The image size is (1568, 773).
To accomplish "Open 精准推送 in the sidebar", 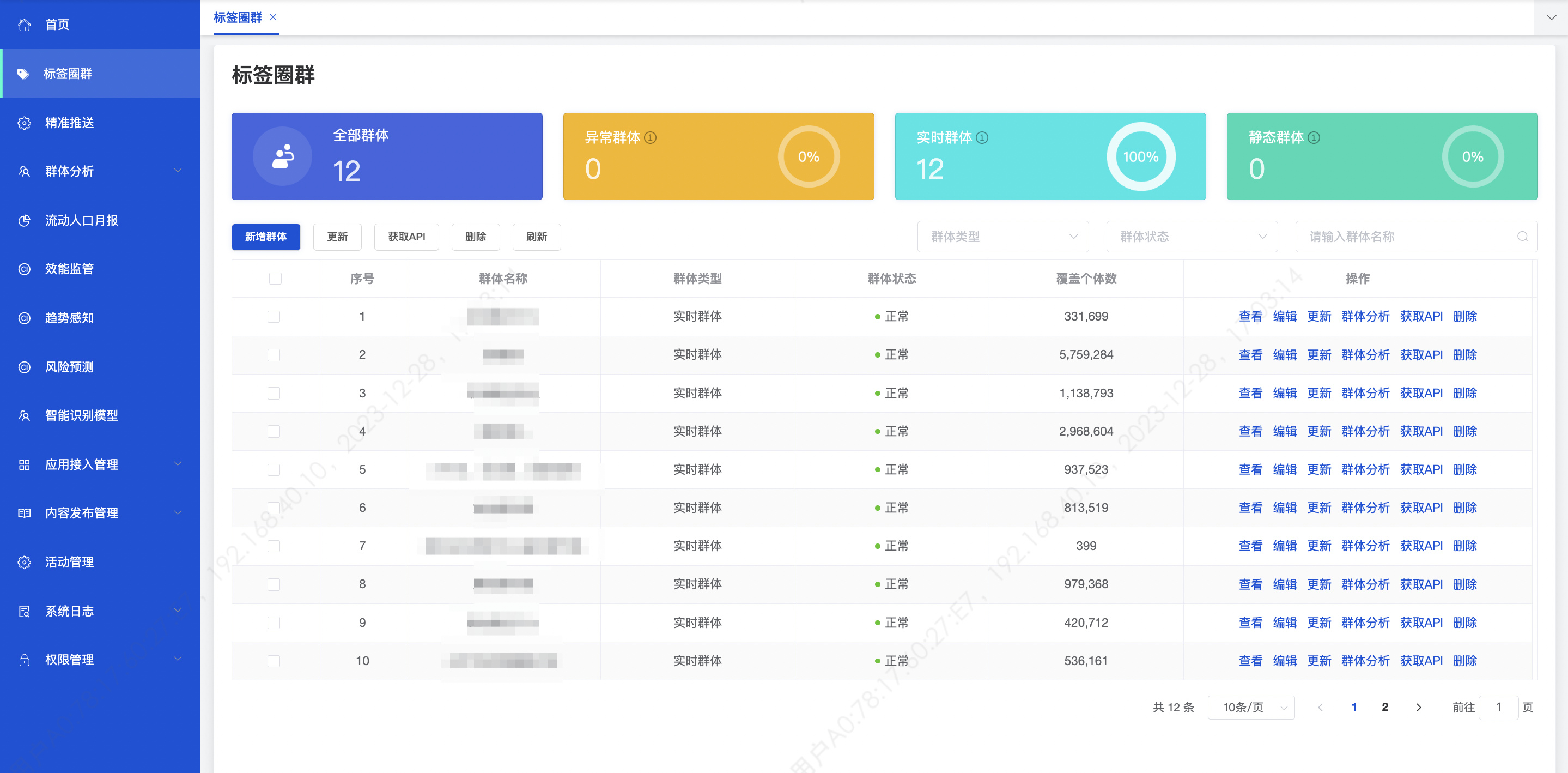I will tap(100, 123).
